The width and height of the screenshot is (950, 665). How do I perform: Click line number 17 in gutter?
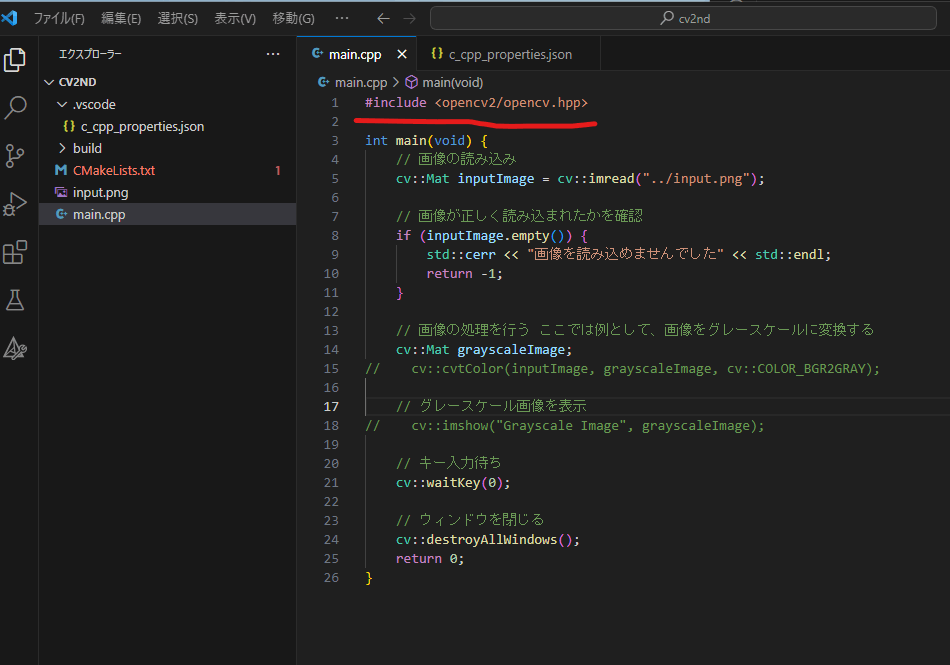click(x=331, y=406)
